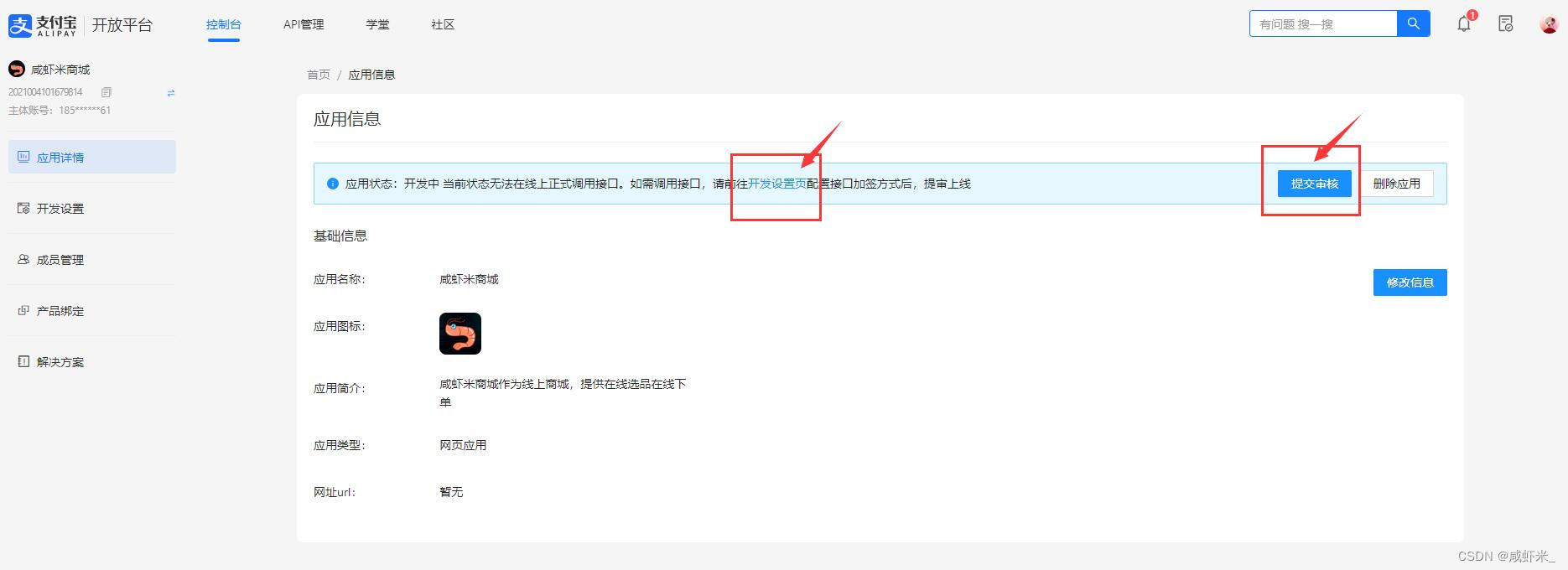Click the 提交审核 button
This screenshot has width=1568, height=570.
1314,184
